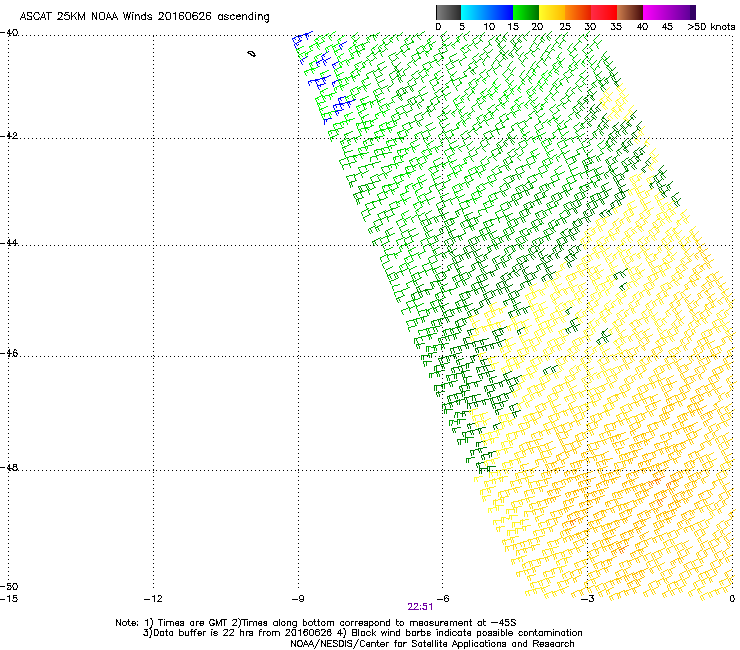Click the longitude label '-12'

click(153, 599)
